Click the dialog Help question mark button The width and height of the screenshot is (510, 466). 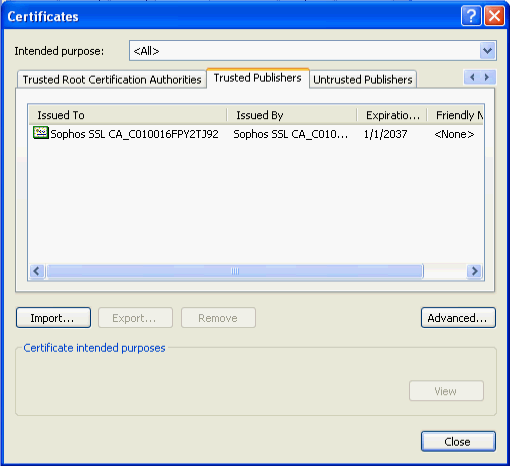coord(471,16)
